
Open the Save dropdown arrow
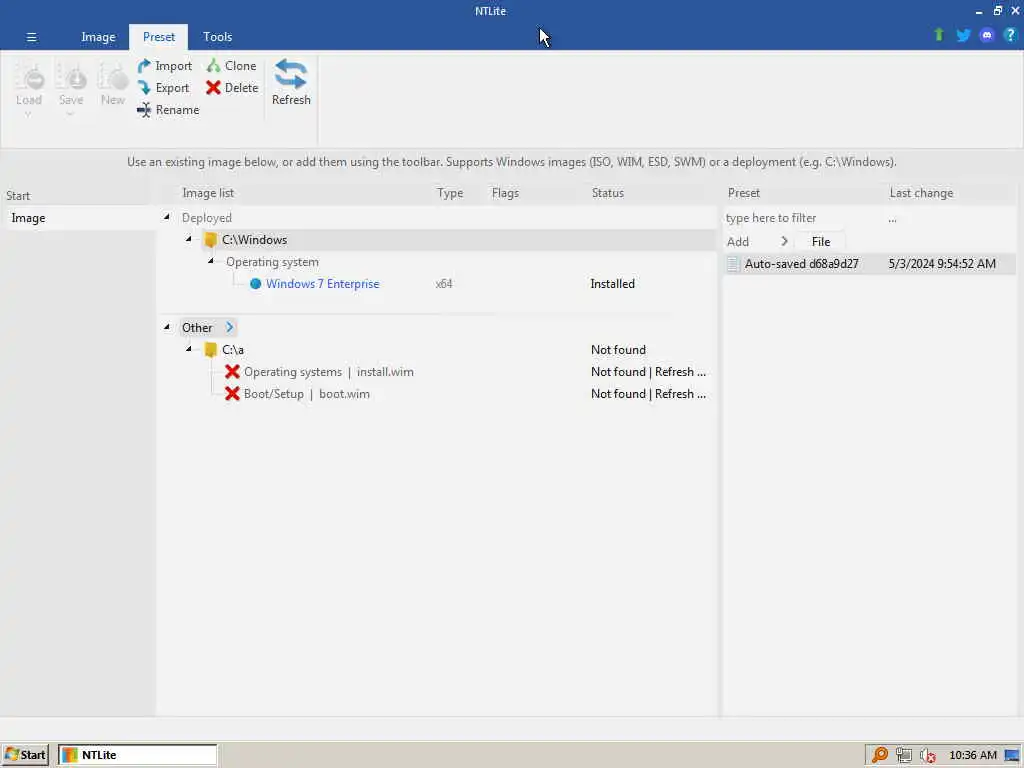[x=70, y=115]
